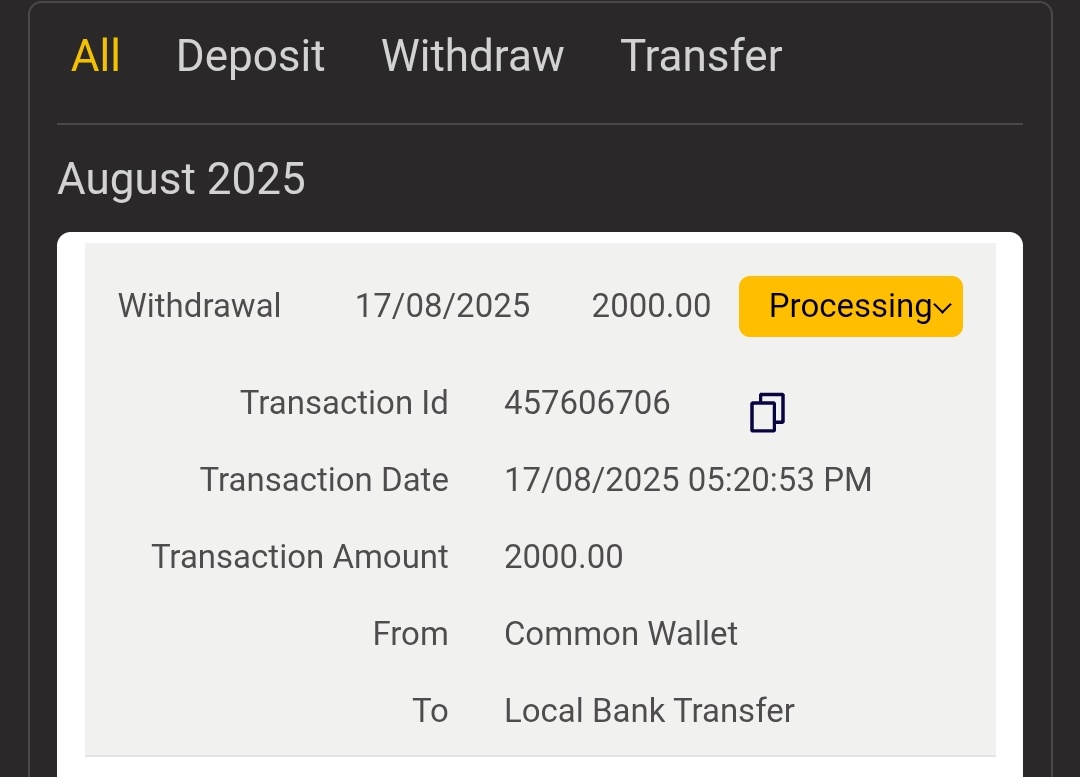Screen dimensions: 1080x777
Task: Click the Common Wallet source value
Action: click(621, 634)
